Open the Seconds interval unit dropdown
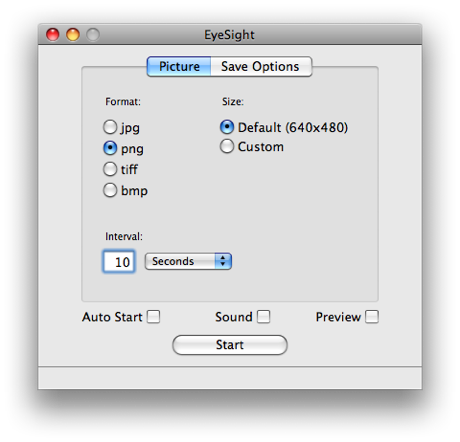460x442 pixels. tap(188, 261)
